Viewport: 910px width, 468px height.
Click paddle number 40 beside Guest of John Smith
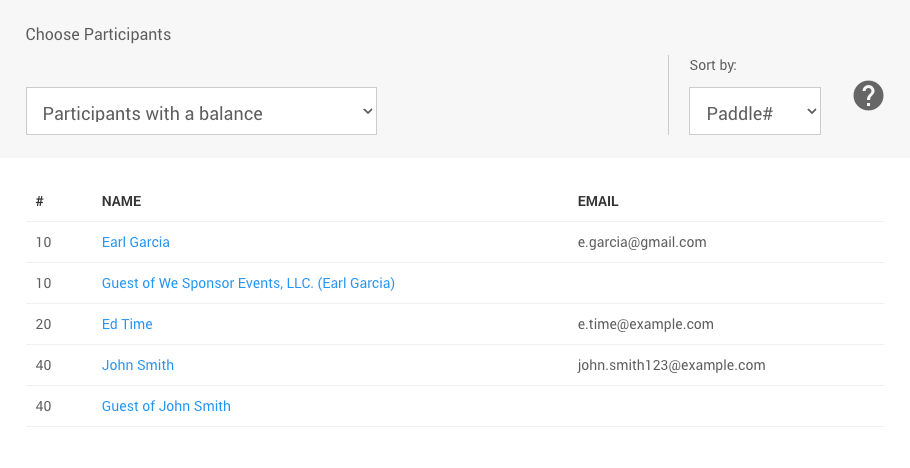(x=43, y=406)
